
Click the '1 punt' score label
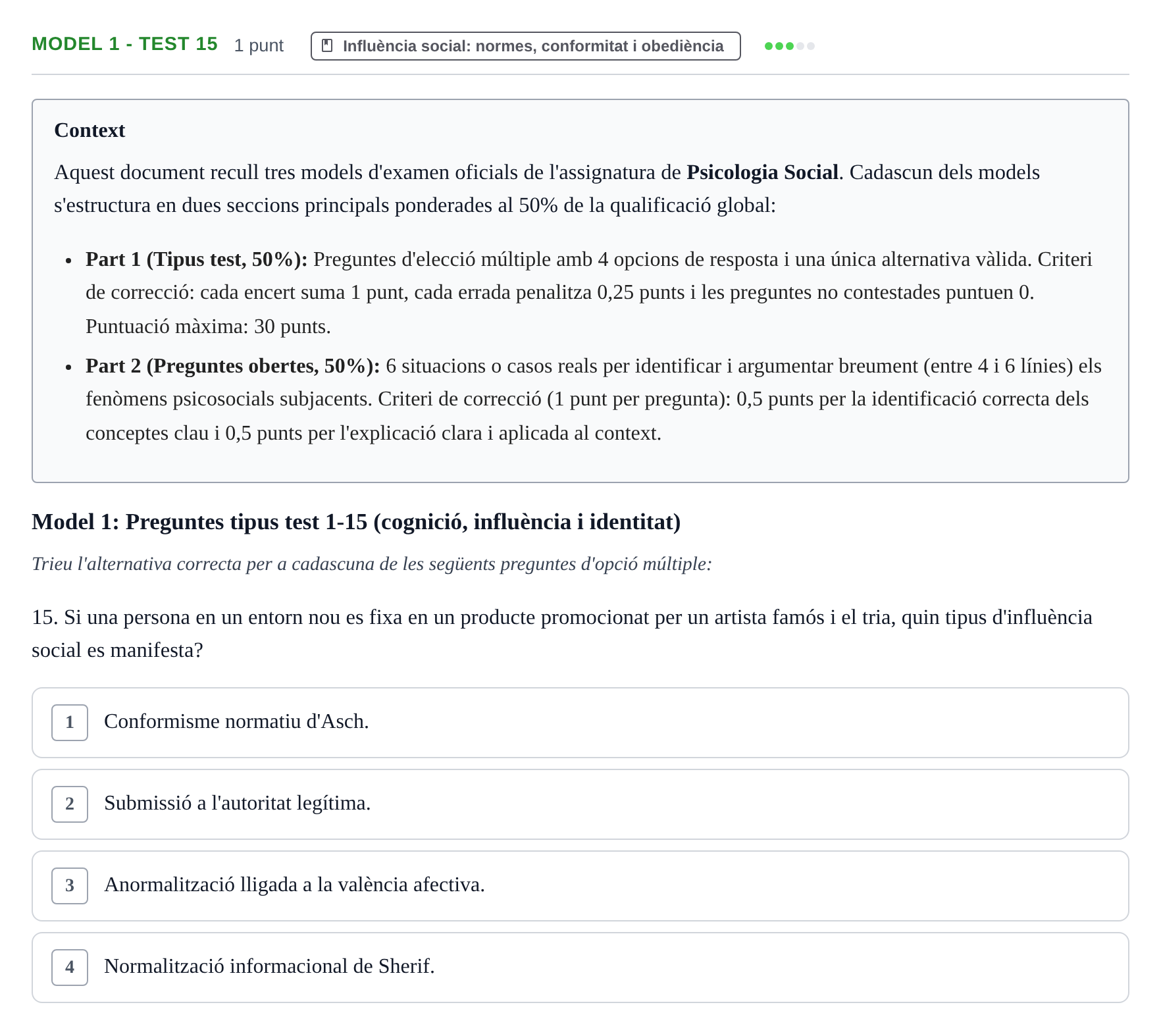pos(259,45)
